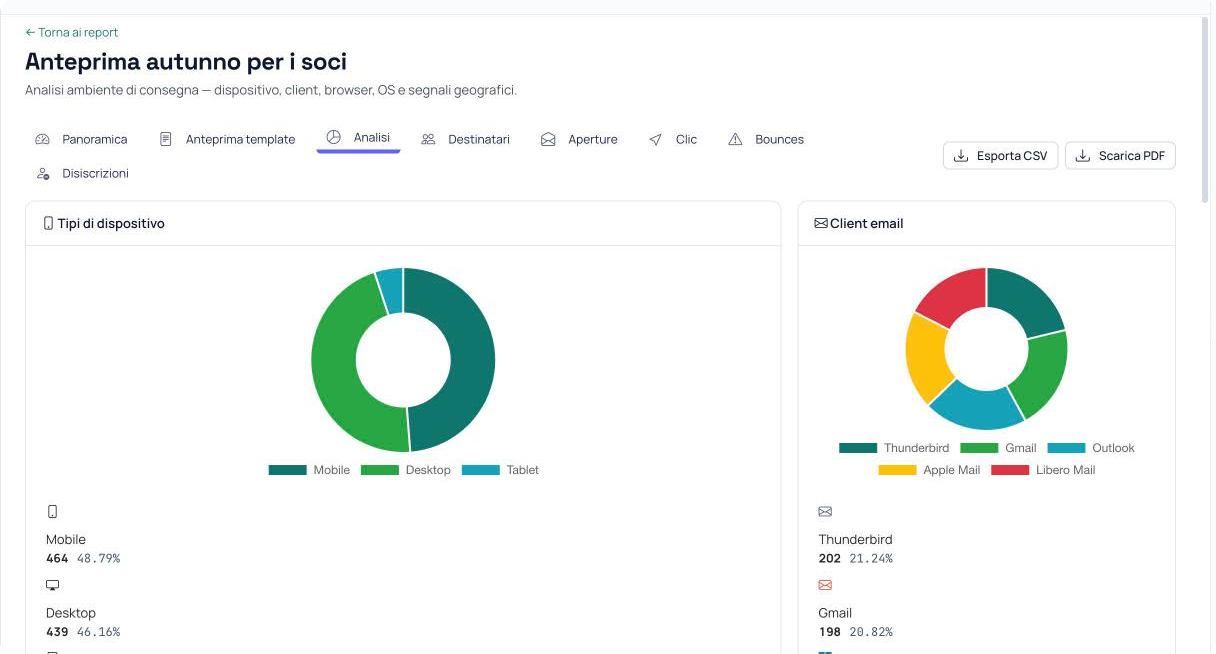The width and height of the screenshot is (1216, 654).
Task: View the Bounces tab
Action: point(766,139)
